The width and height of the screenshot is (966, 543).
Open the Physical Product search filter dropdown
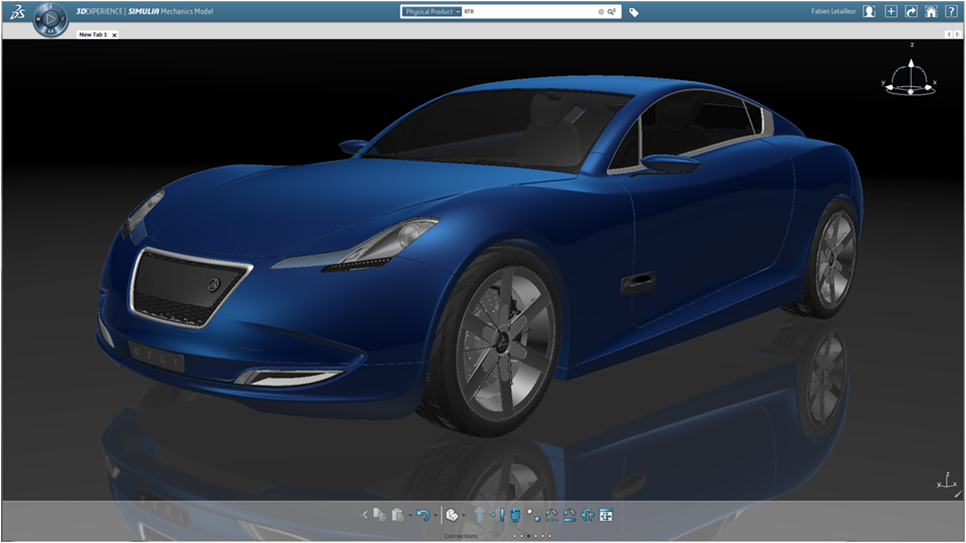point(431,12)
